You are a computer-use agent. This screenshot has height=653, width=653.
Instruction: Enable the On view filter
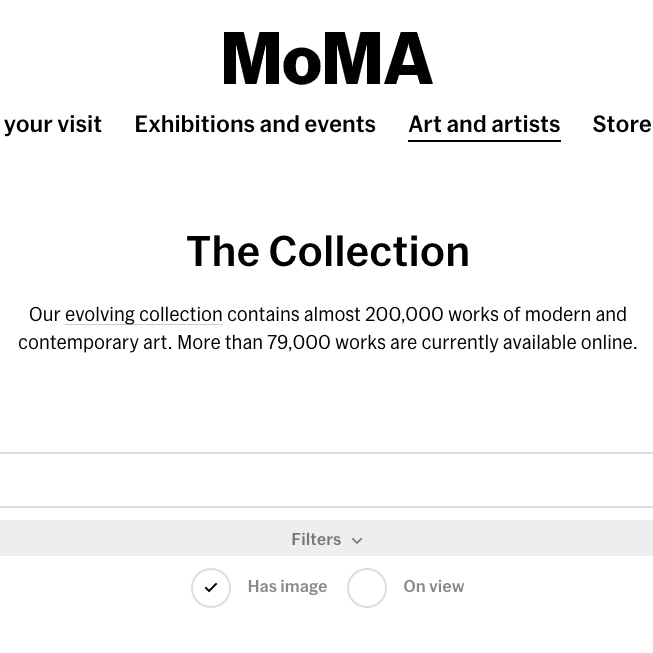(x=367, y=587)
